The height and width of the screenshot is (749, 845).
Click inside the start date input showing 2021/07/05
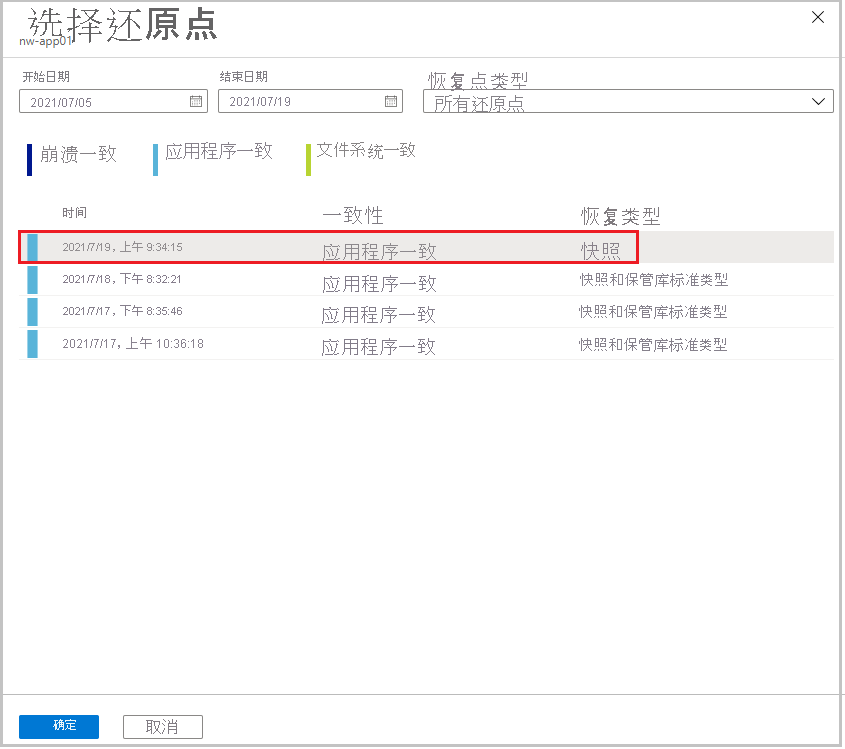point(100,100)
